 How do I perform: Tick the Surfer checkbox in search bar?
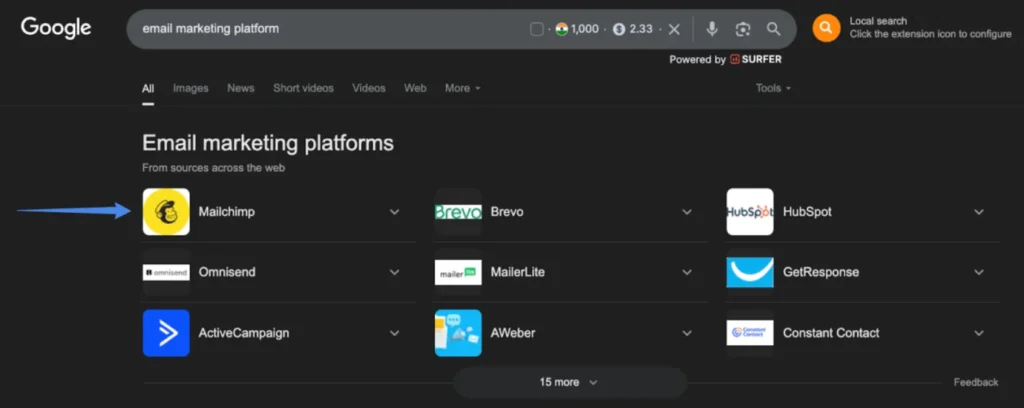point(536,29)
